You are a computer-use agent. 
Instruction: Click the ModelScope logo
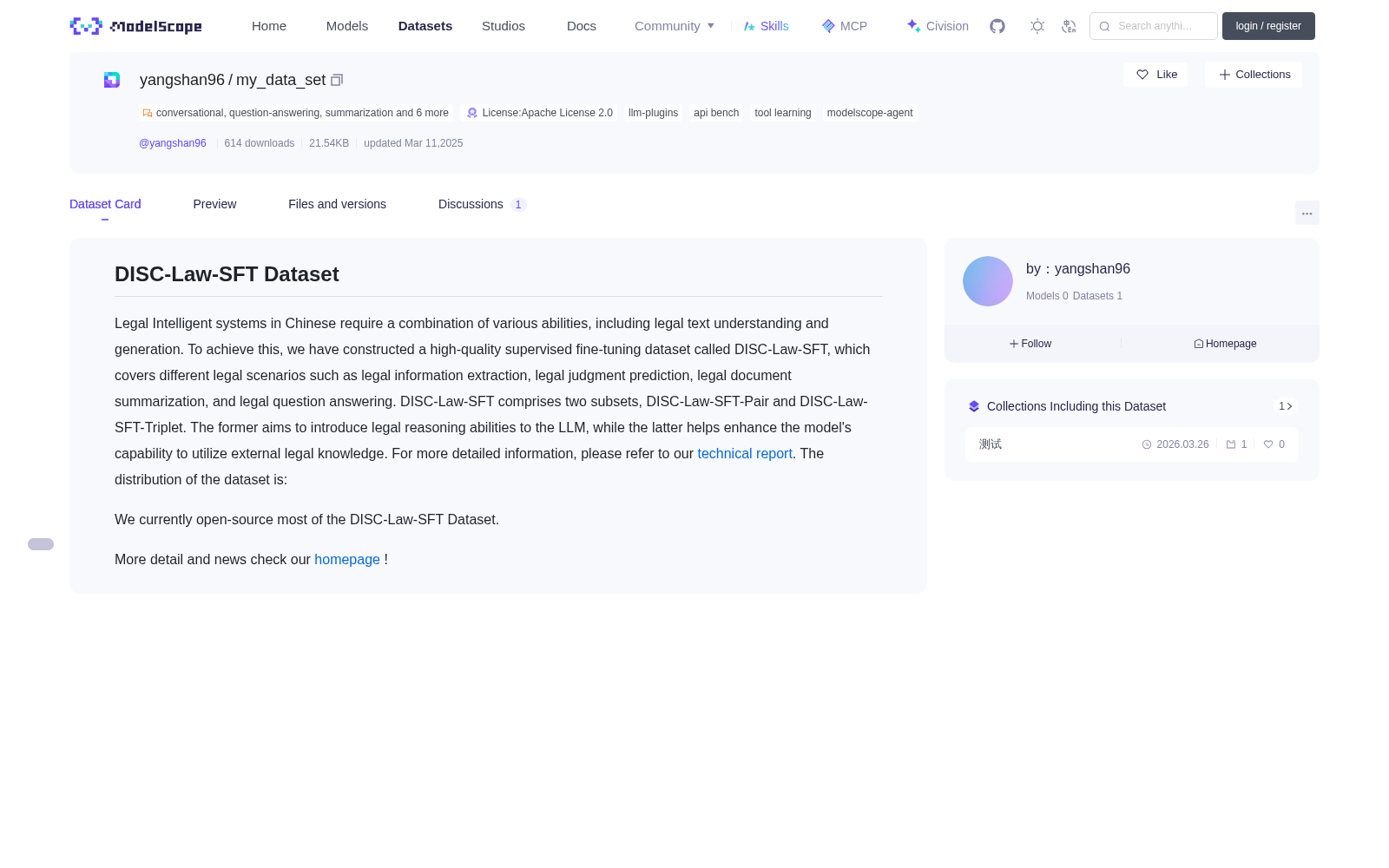136,26
